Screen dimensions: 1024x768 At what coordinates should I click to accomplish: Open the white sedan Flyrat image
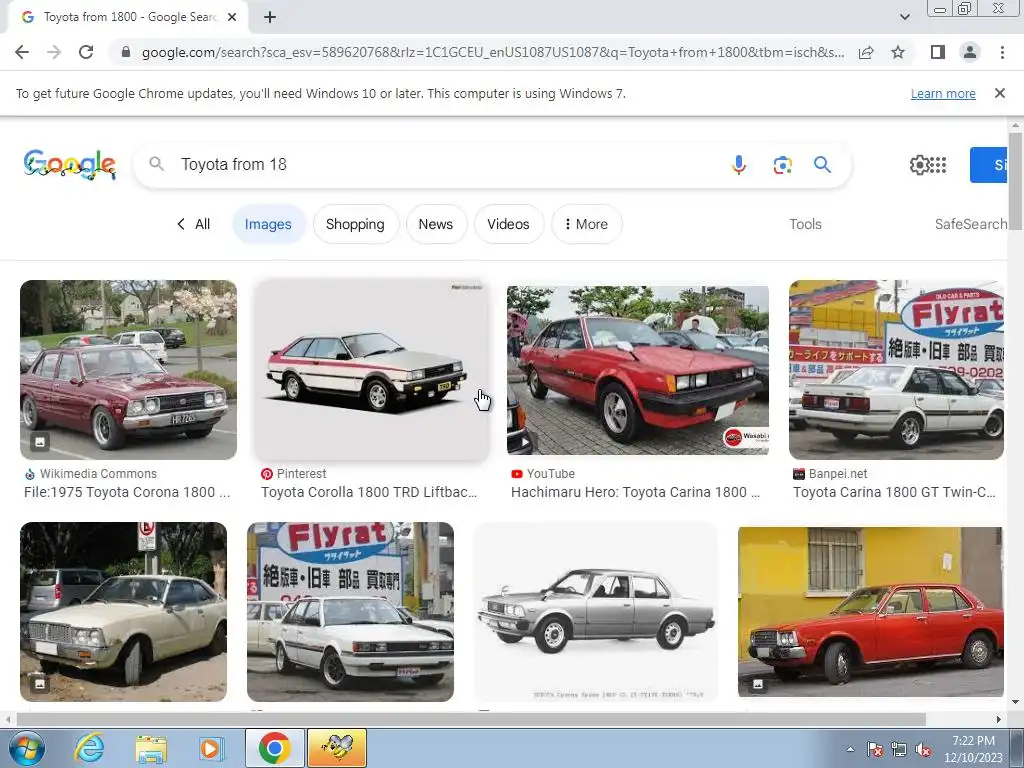click(x=350, y=612)
